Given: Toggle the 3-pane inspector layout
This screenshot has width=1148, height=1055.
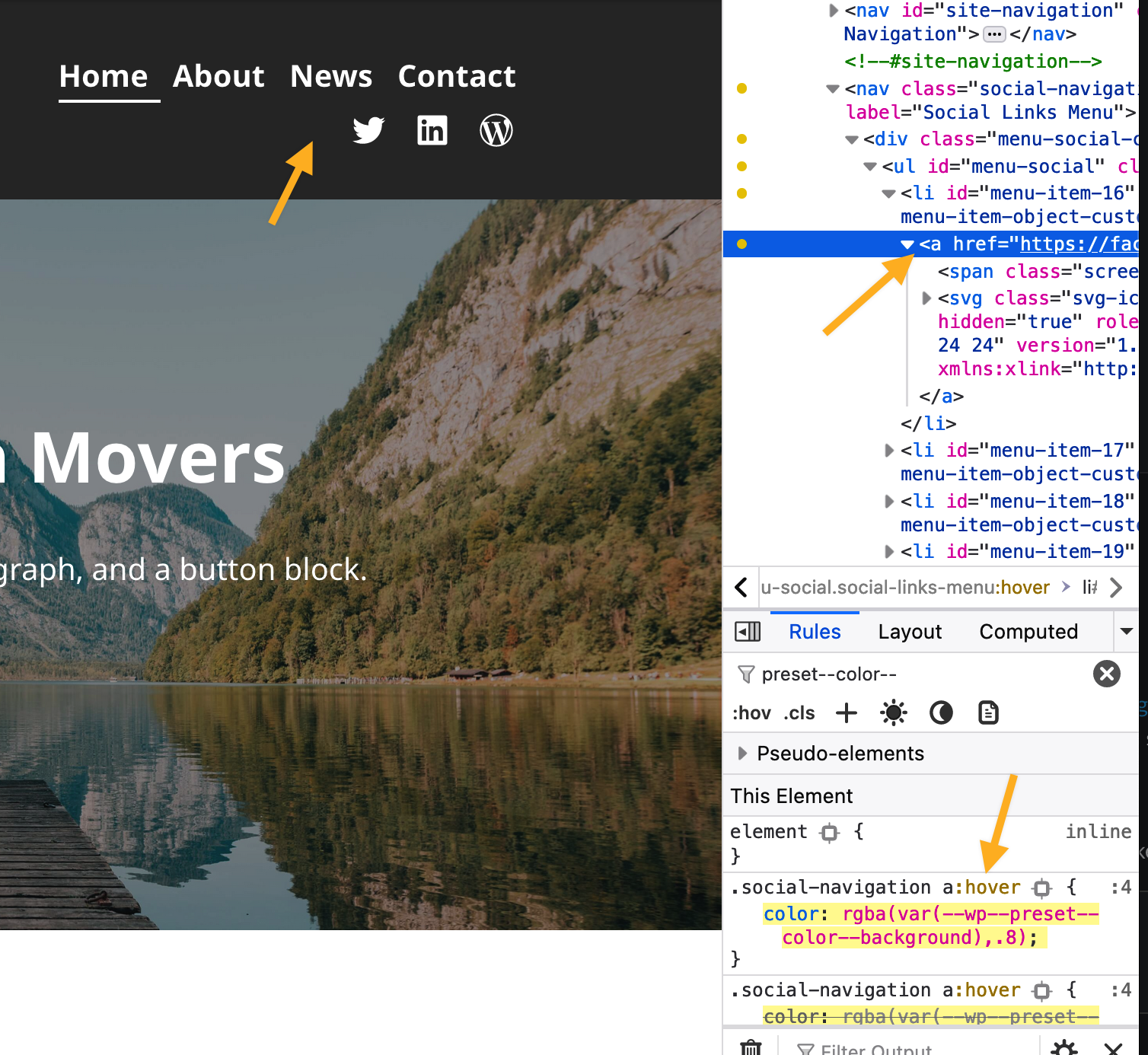Looking at the screenshot, I should pyautogui.click(x=747, y=631).
